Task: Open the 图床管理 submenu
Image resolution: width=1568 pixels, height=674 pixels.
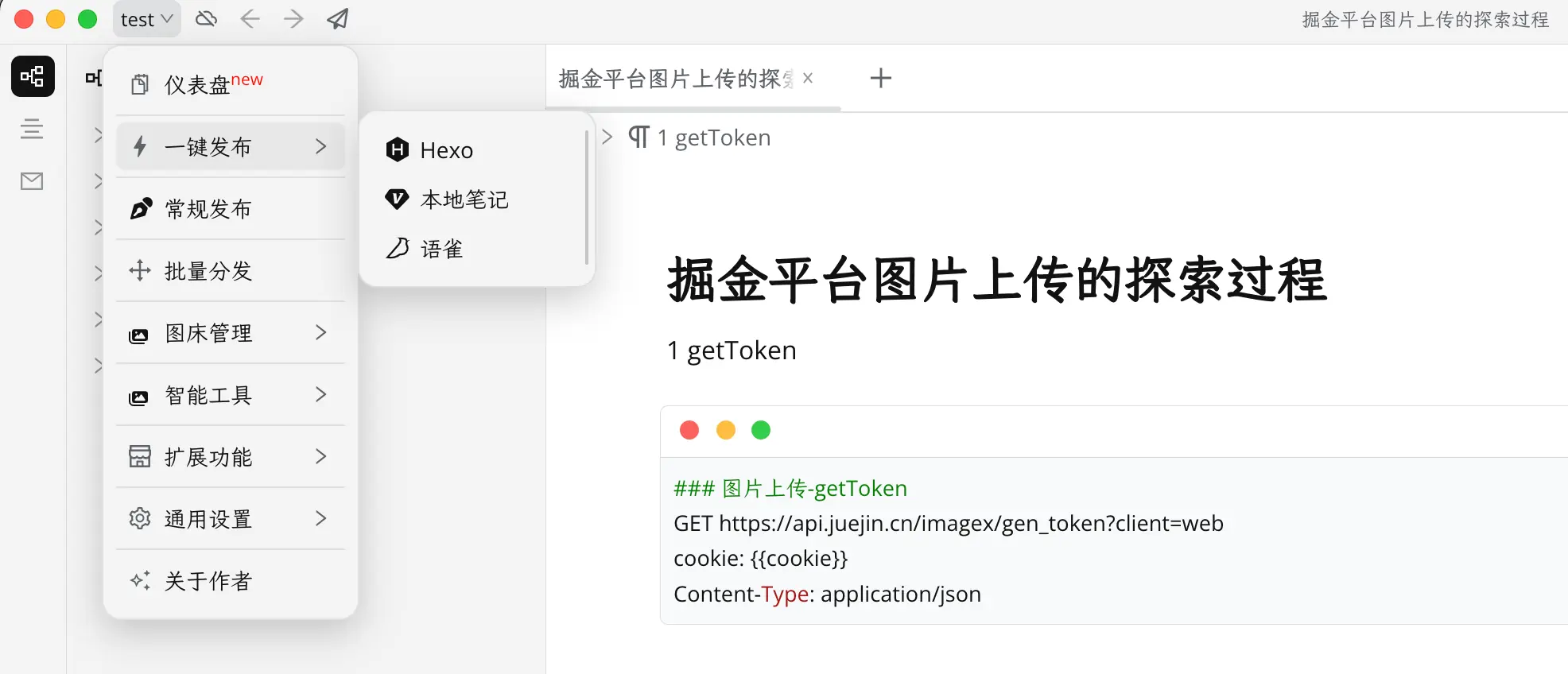Action: point(231,332)
